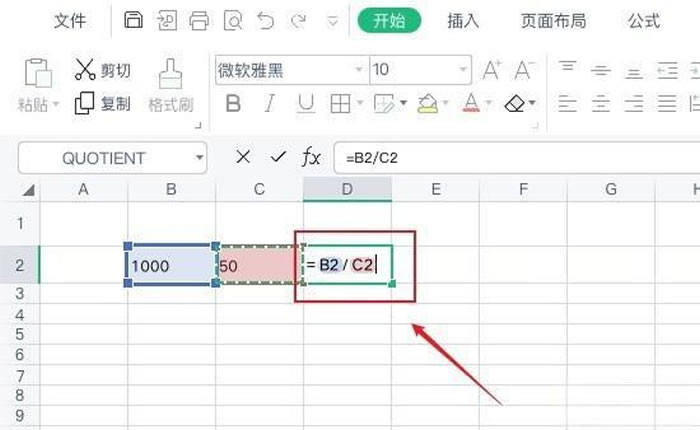Screen dimensions: 700x430
Task: Click the 粘贴 paste icon
Action: click(38, 72)
